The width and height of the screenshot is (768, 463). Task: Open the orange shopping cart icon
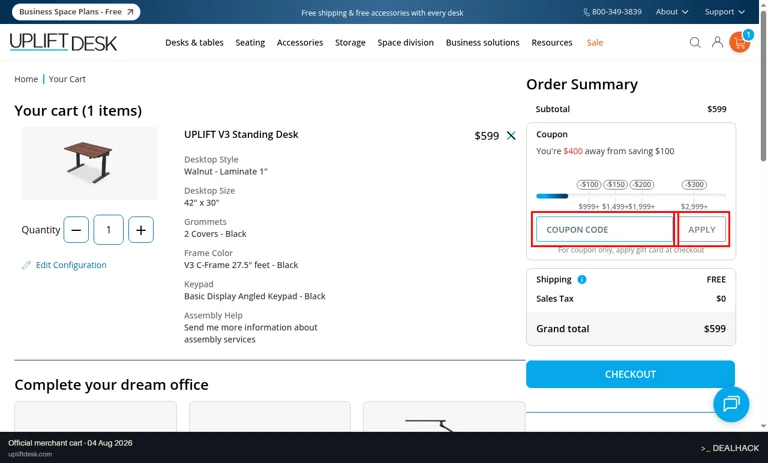(x=740, y=42)
